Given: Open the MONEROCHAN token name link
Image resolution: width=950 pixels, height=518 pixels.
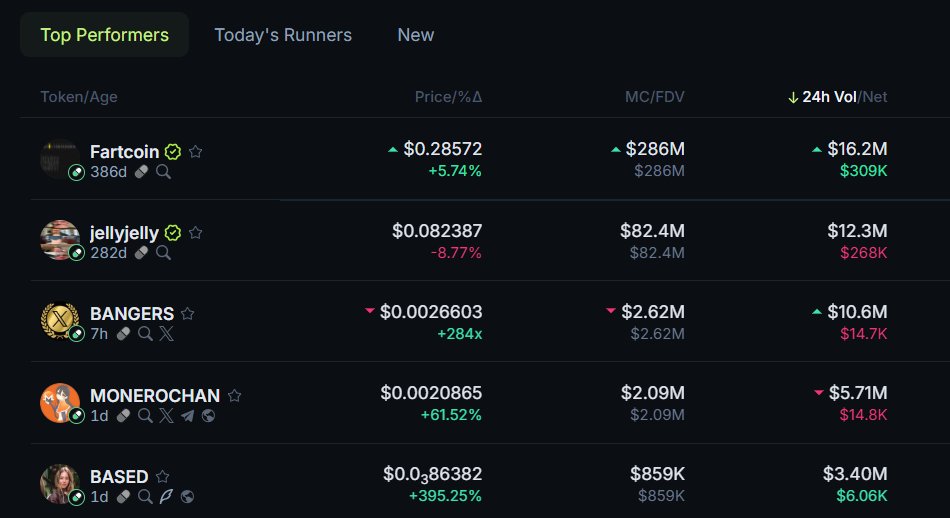Looking at the screenshot, I should pos(155,396).
